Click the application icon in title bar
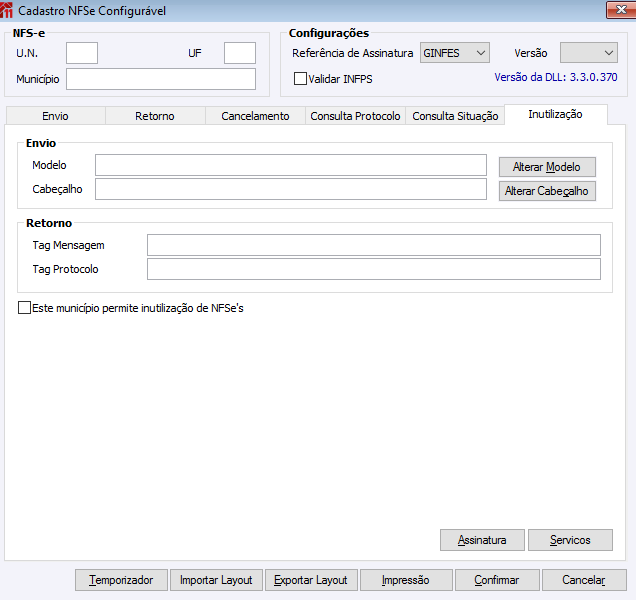This screenshot has height=600, width=636. tap(6, 10)
